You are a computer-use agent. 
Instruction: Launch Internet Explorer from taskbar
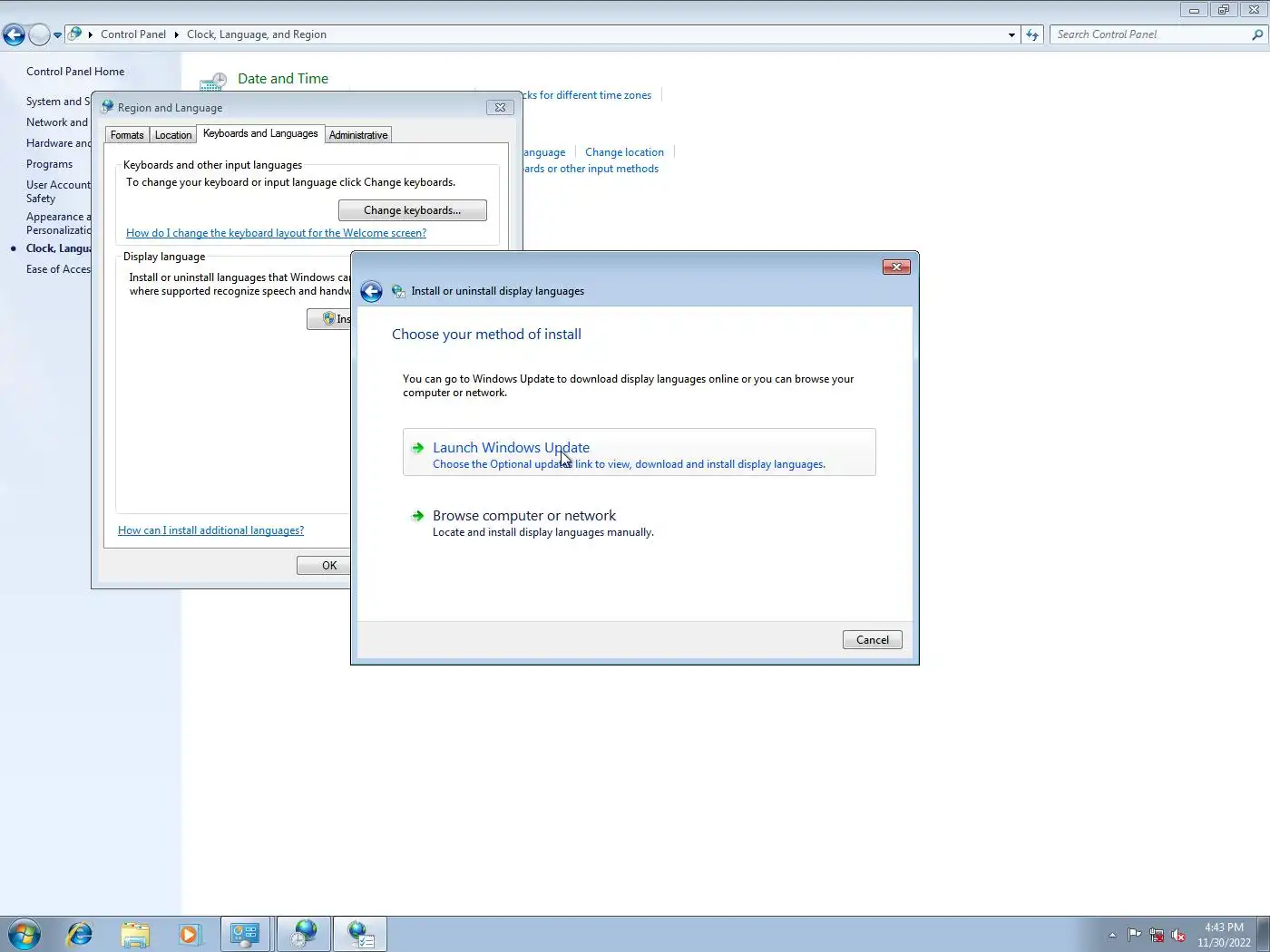coord(80,934)
